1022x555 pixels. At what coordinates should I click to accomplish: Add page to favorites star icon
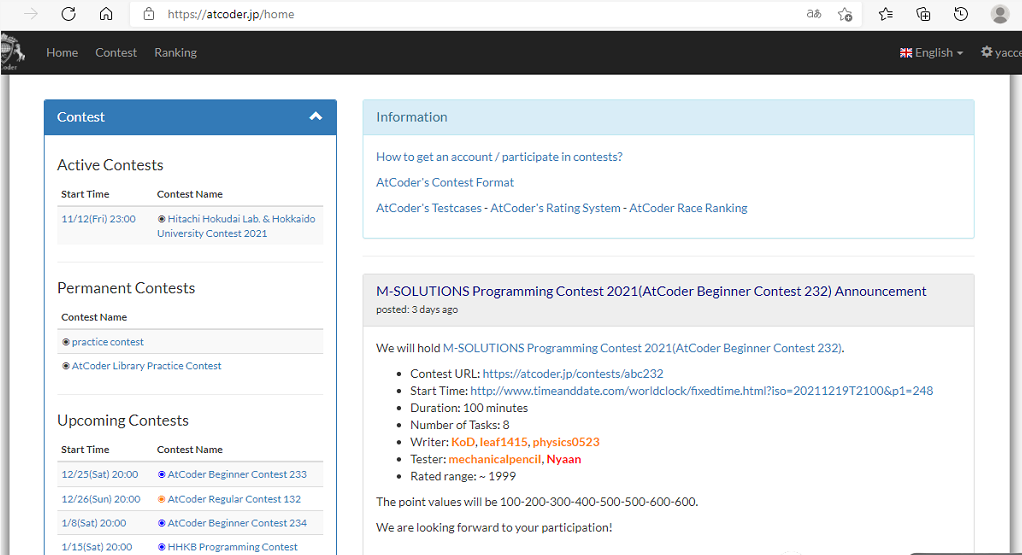(x=845, y=14)
